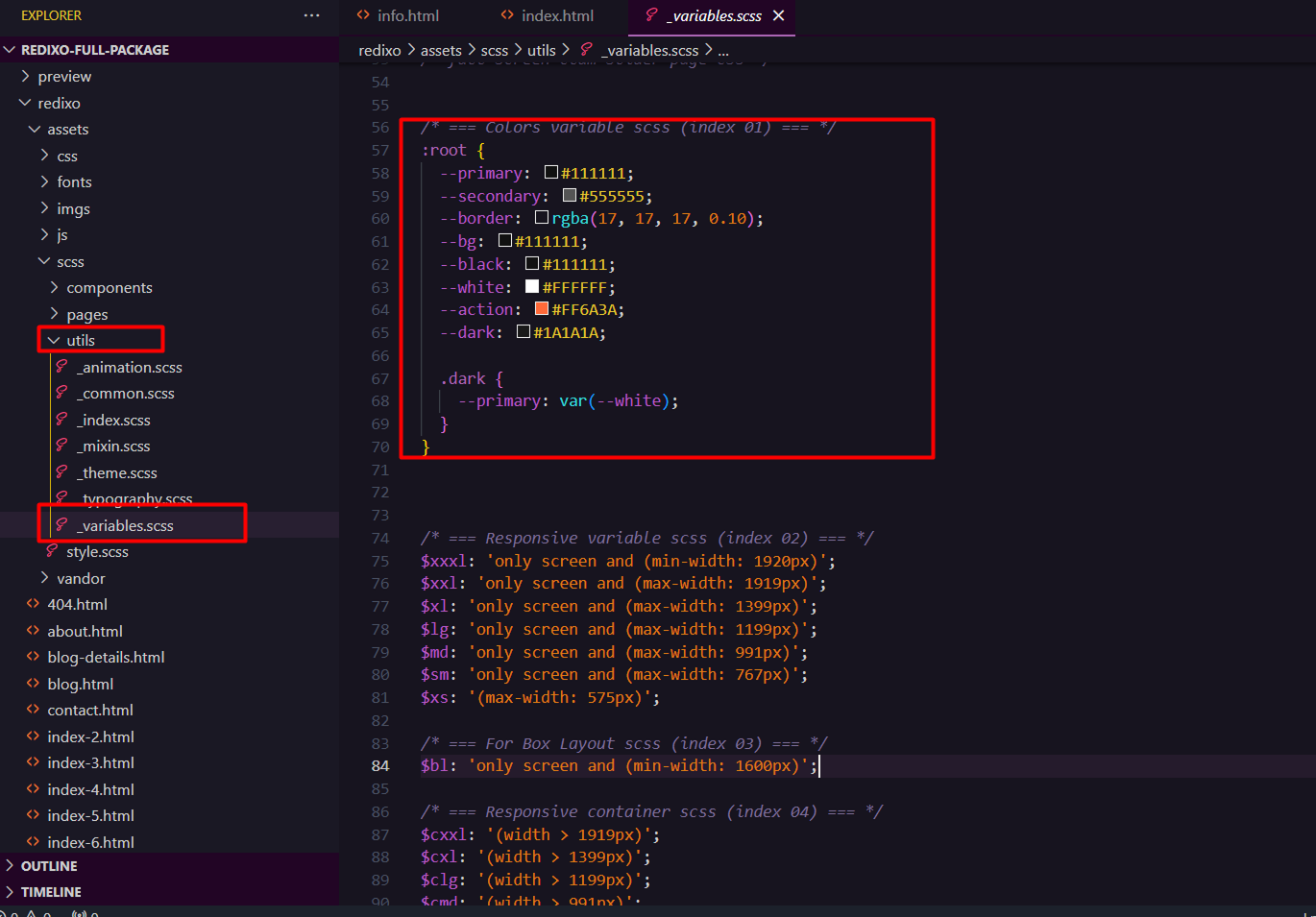Screen dimensions: 1316x917
Task: Click the Sass icon beside style.scss
Action: pos(52,551)
